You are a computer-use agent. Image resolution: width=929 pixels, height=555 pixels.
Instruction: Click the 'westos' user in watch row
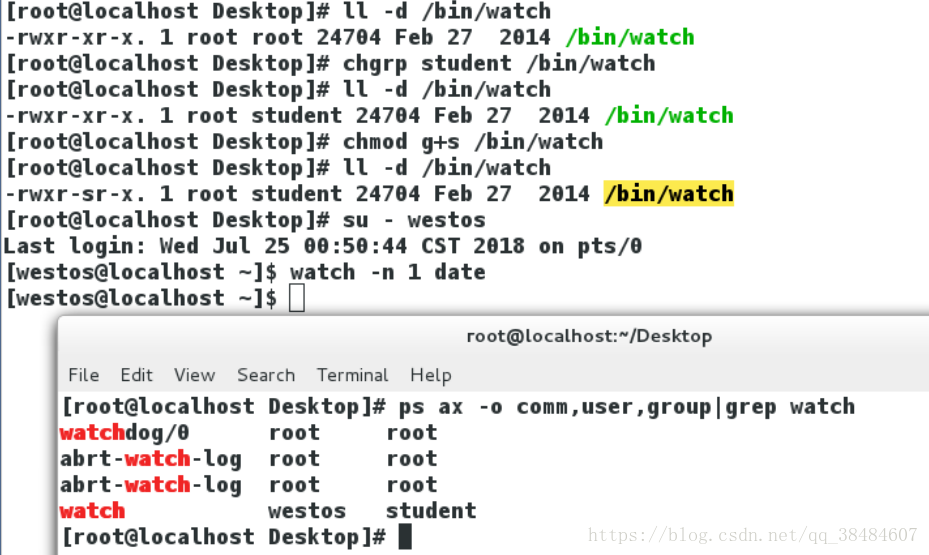tap(307, 511)
